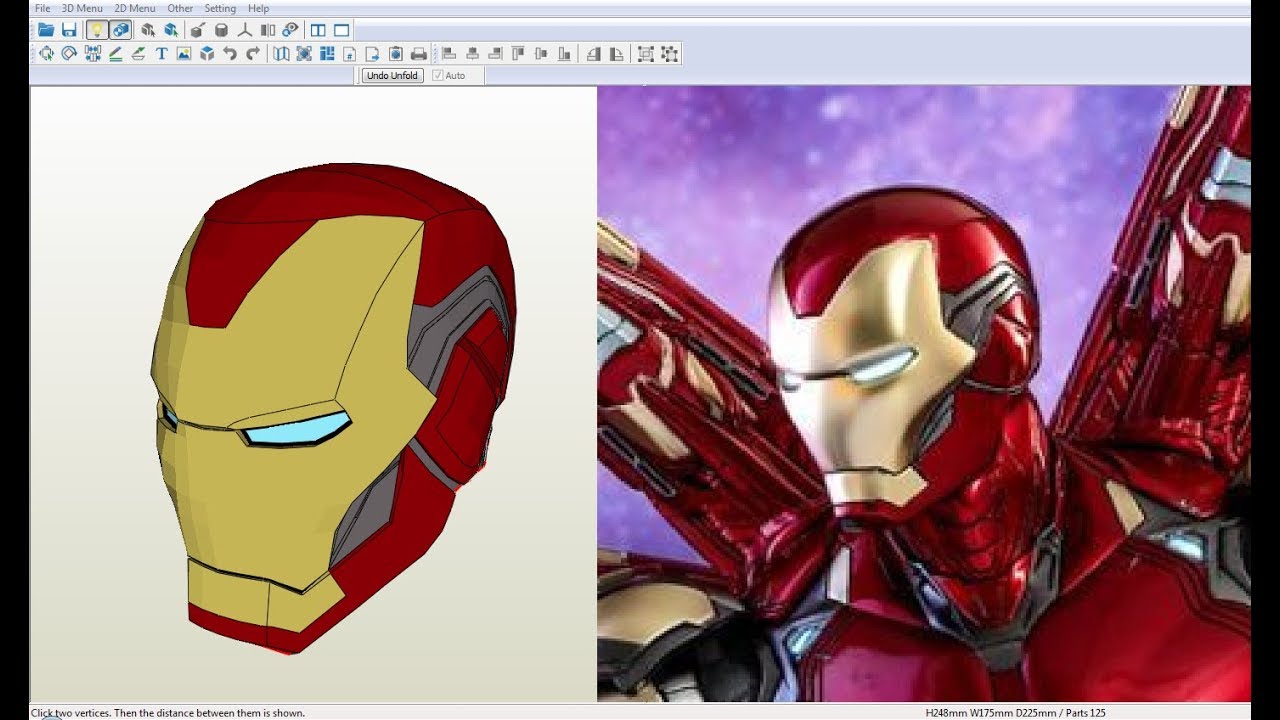
Task: Click the clipboard copy icon
Action: point(396,54)
